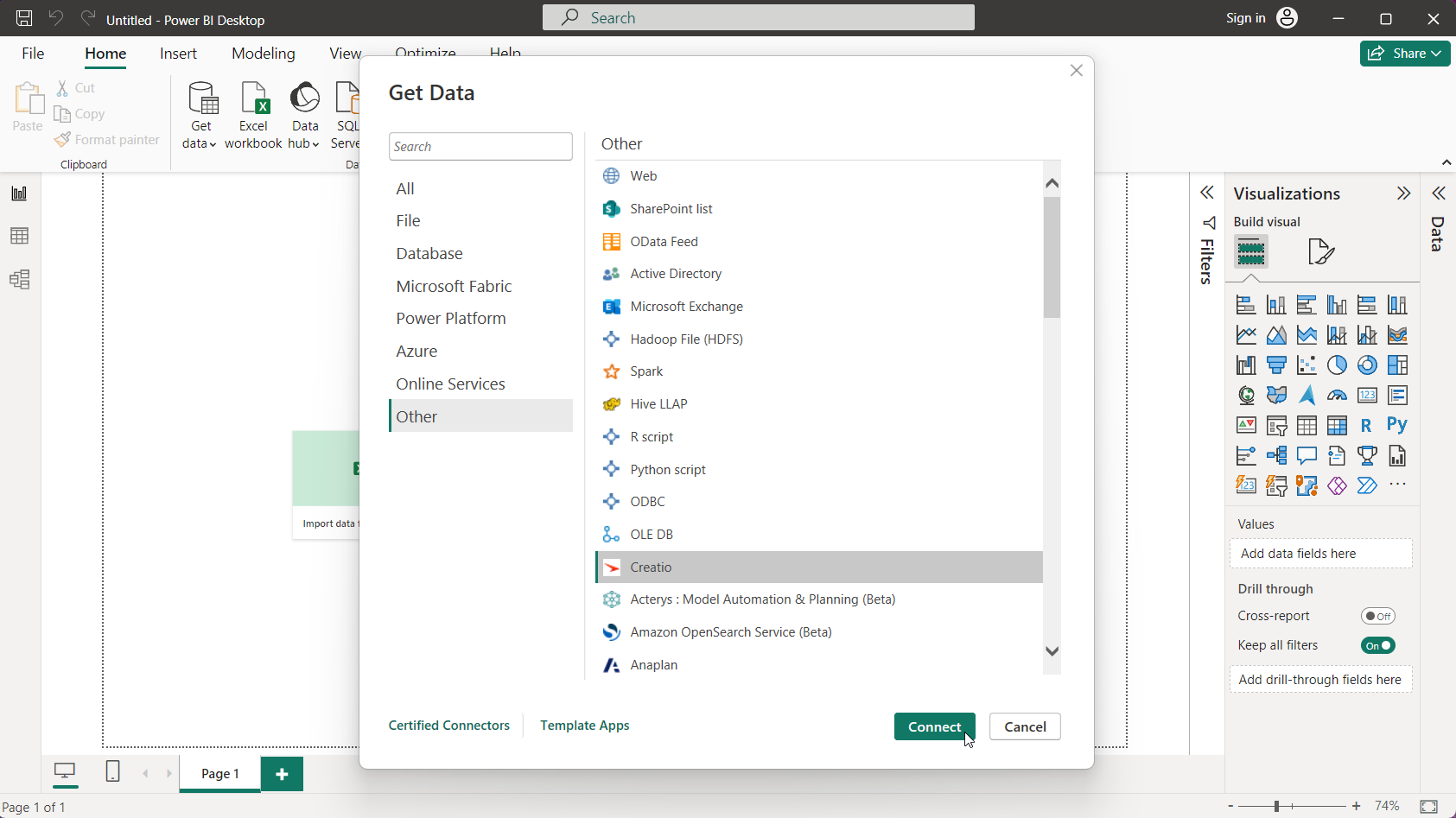Close the Get Data dialog
The image size is (1456, 818).
tap(1076, 71)
